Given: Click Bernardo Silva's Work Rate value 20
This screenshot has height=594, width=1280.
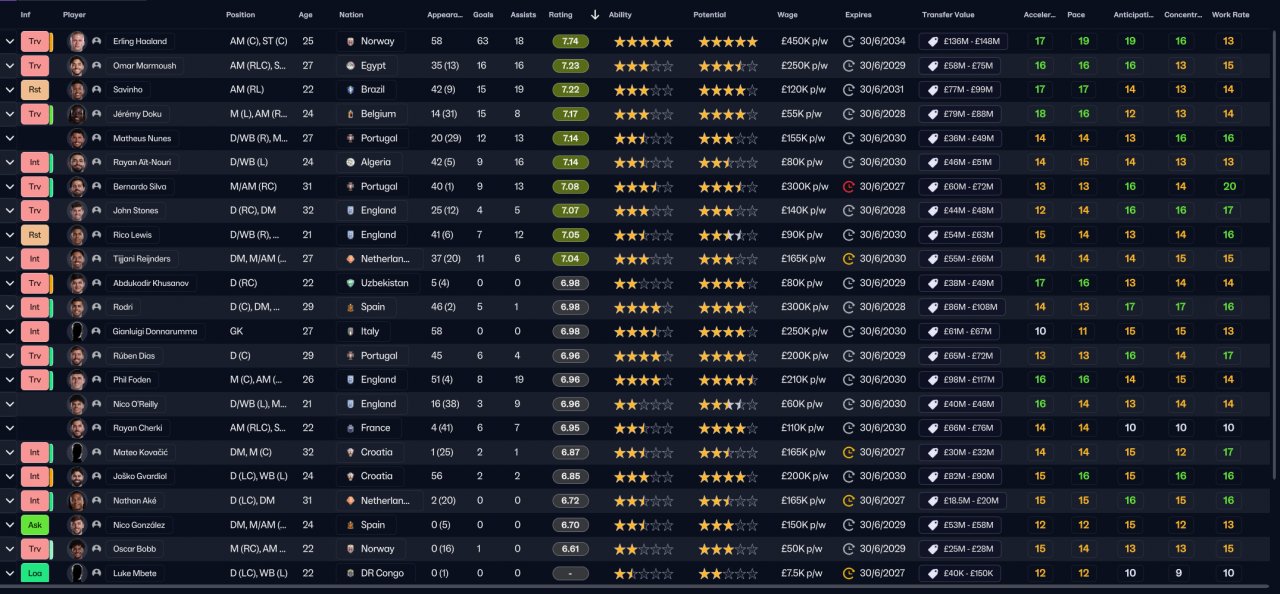Looking at the screenshot, I should pos(1228,187).
